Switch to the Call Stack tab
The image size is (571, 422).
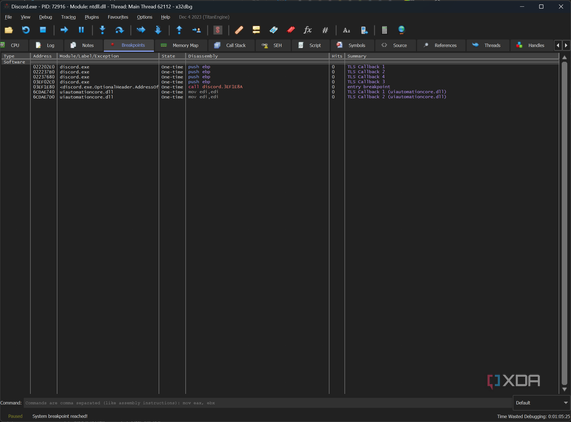231,45
